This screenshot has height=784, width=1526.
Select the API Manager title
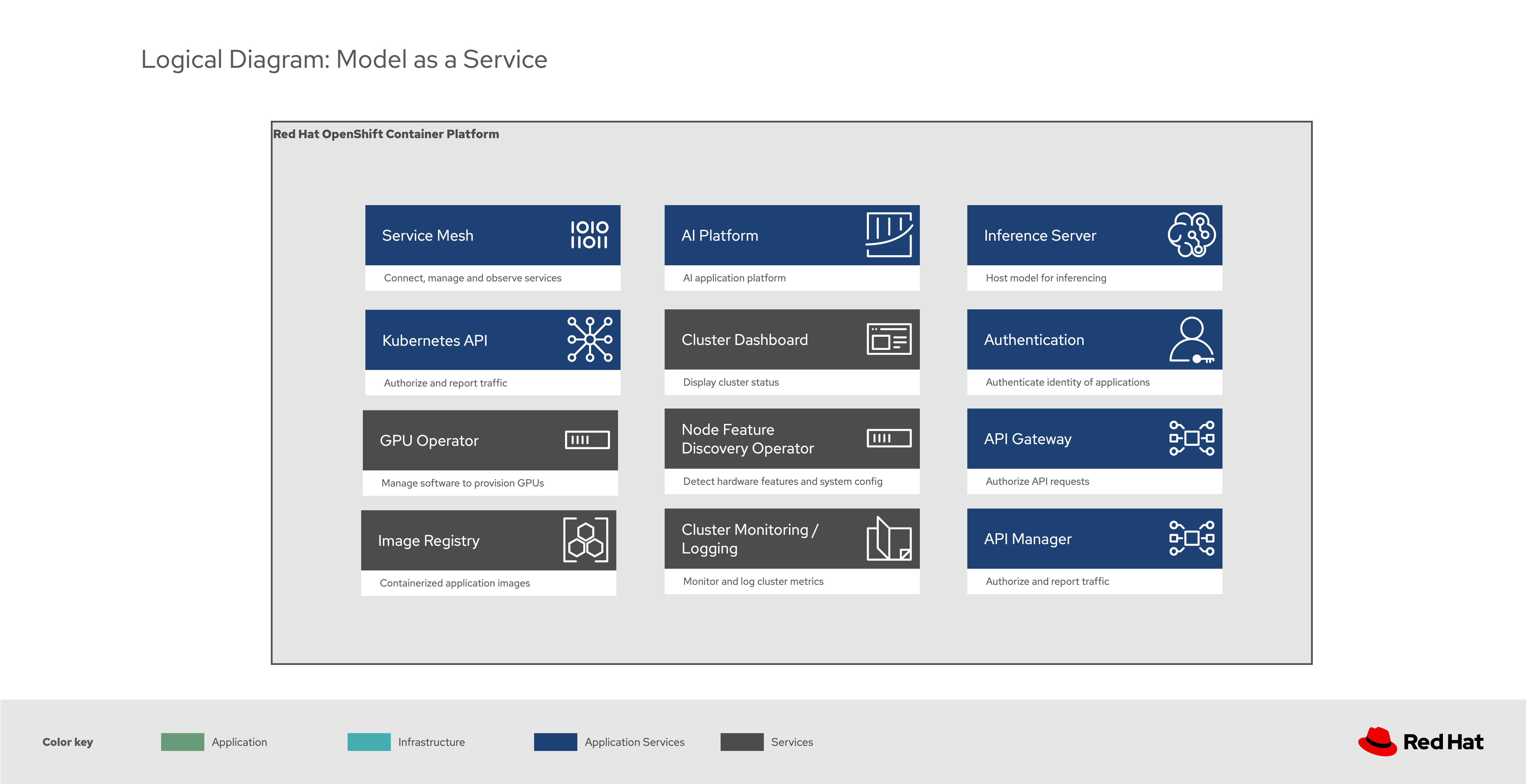pos(1028,539)
